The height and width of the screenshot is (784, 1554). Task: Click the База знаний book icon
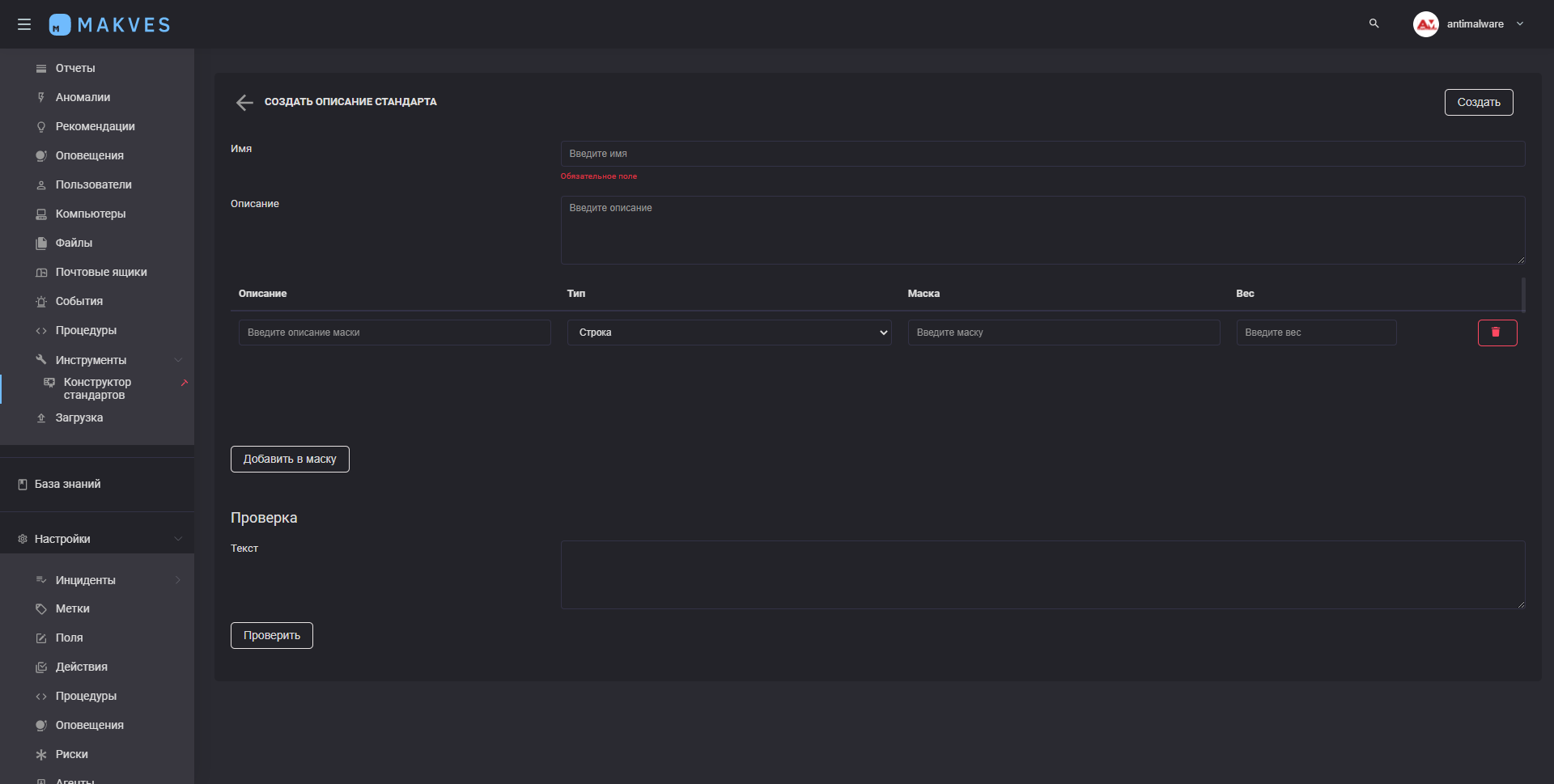click(23, 484)
